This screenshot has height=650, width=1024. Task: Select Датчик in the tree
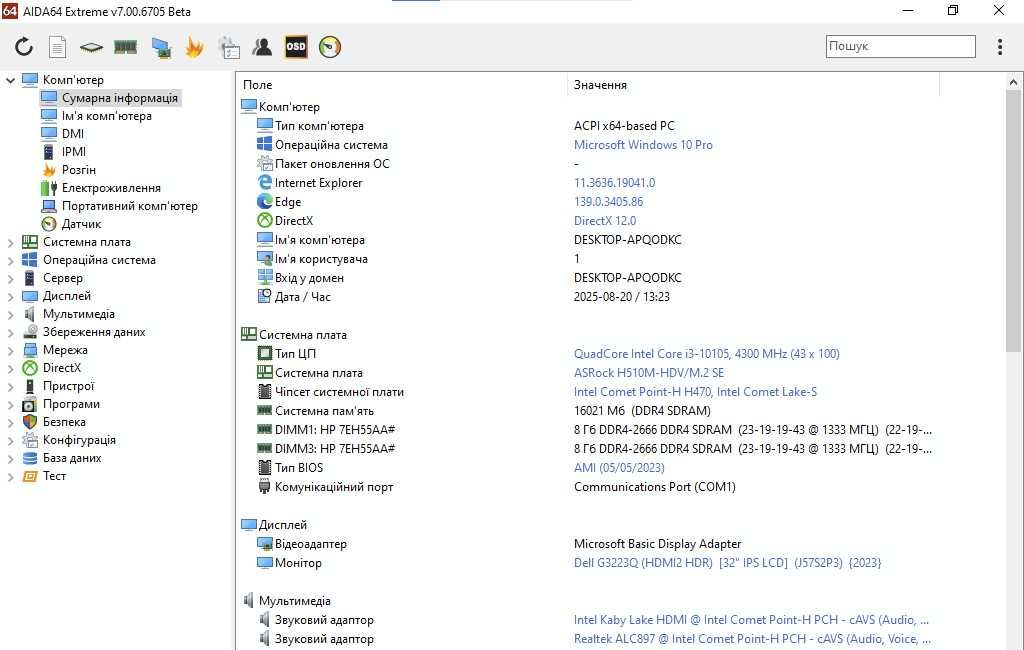81,224
